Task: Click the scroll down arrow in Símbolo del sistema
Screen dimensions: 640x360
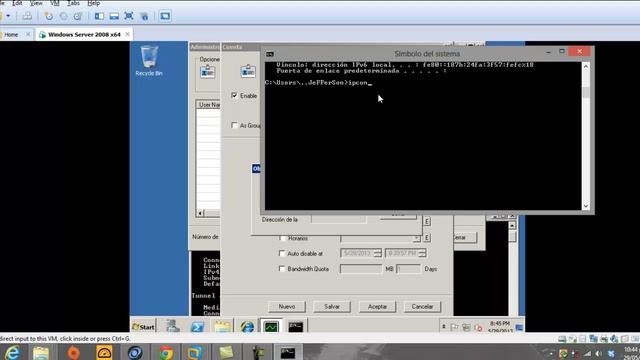Action: click(586, 206)
